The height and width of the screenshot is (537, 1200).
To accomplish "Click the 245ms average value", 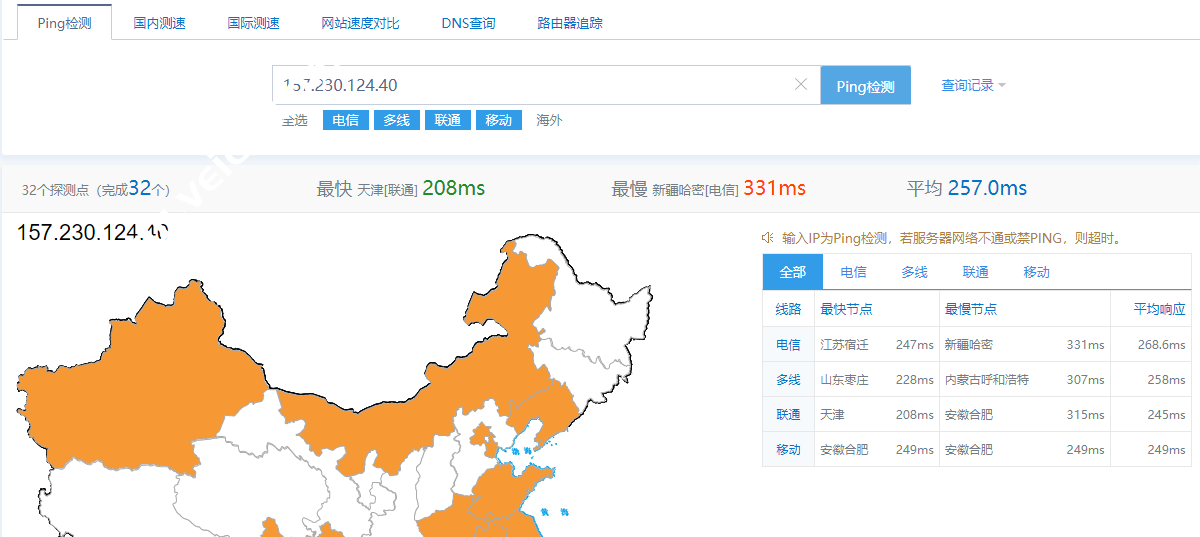I will (1166, 414).
